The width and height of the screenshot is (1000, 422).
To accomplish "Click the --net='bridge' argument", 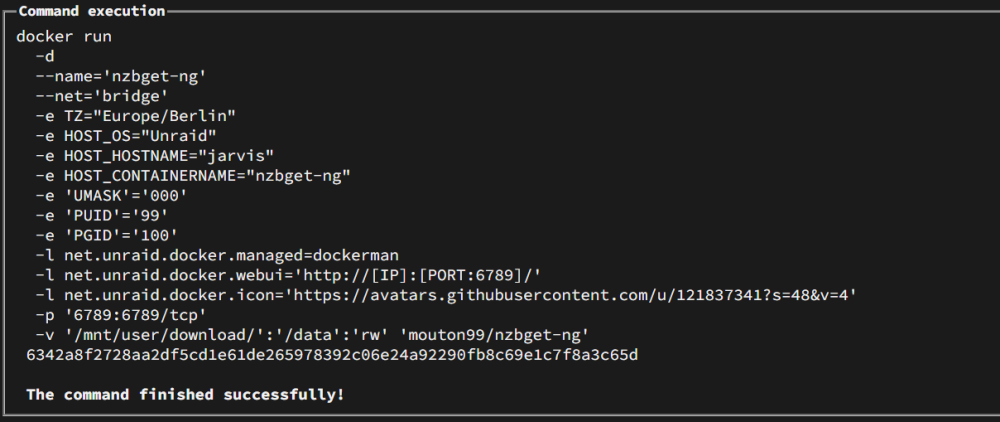I will point(102,96).
